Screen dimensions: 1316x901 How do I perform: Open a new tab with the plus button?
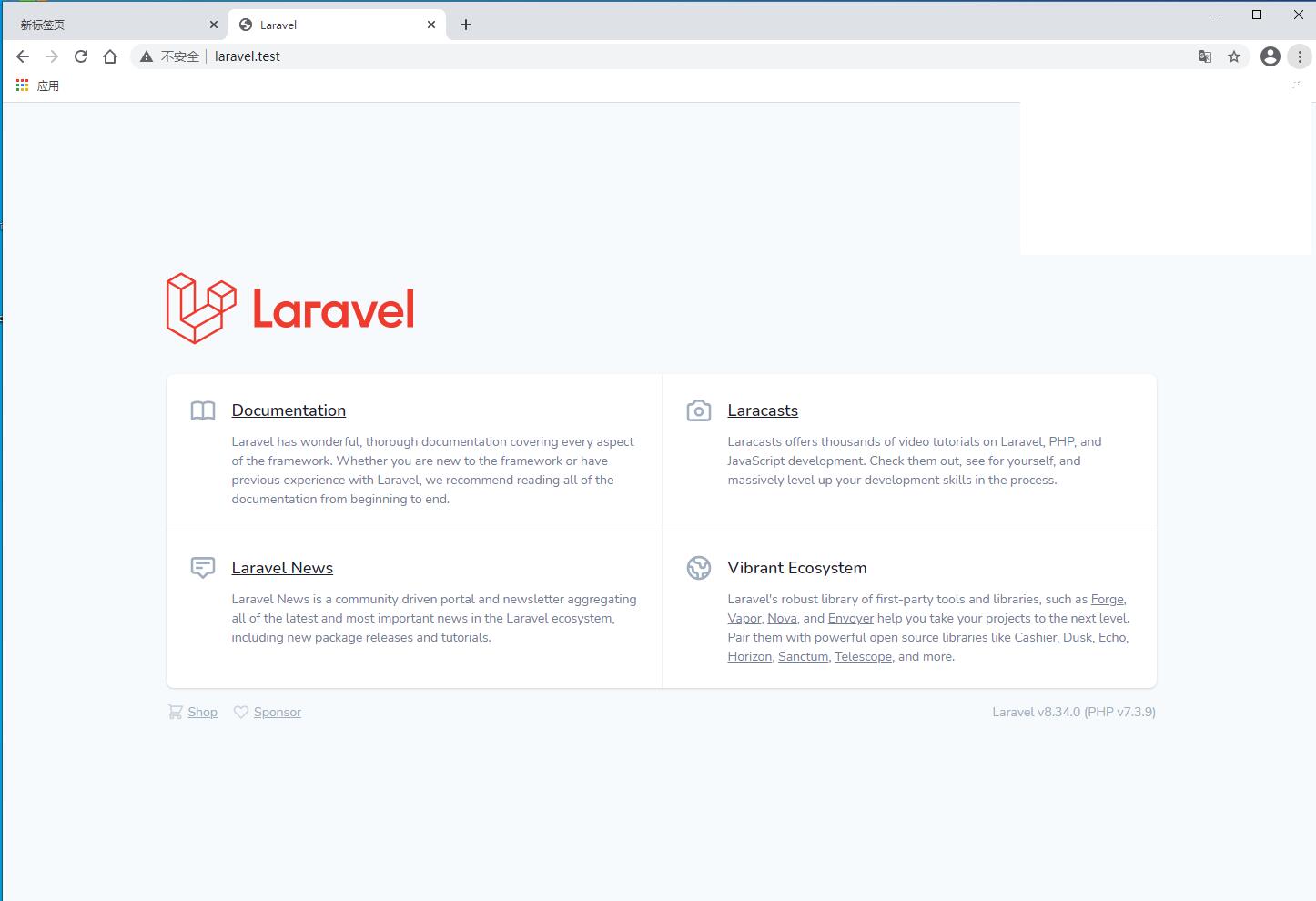pyautogui.click(x=466, y=25)
